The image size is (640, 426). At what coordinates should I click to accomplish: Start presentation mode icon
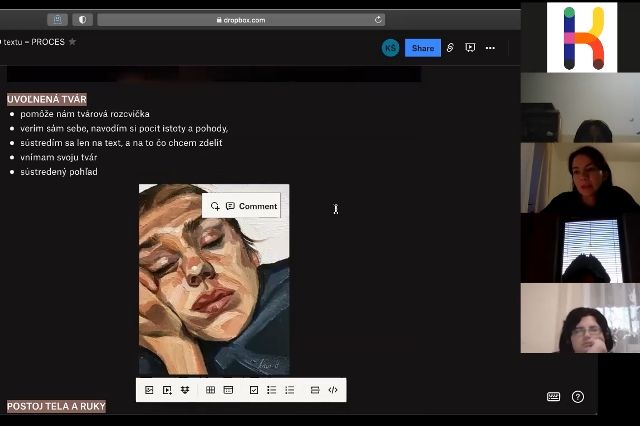coord(470,48)
